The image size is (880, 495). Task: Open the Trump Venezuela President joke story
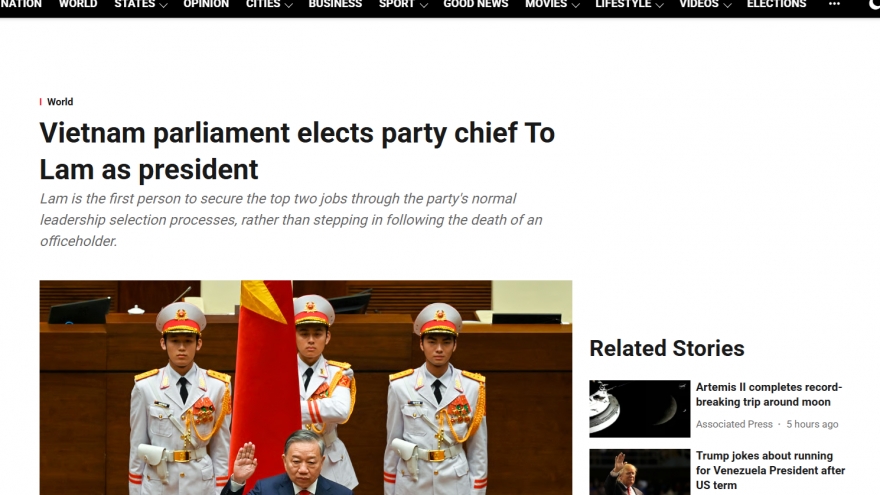coord(770,470)
